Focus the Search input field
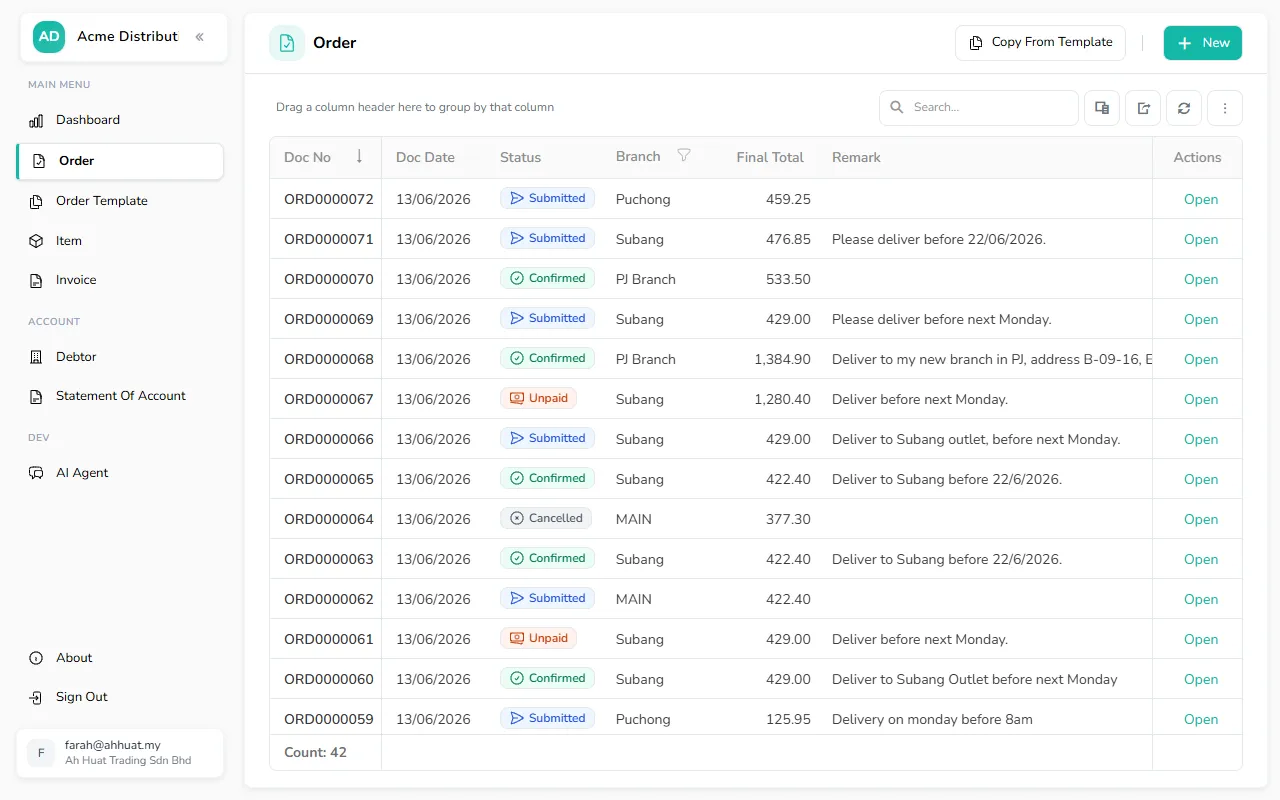 [x=979, y=108]
